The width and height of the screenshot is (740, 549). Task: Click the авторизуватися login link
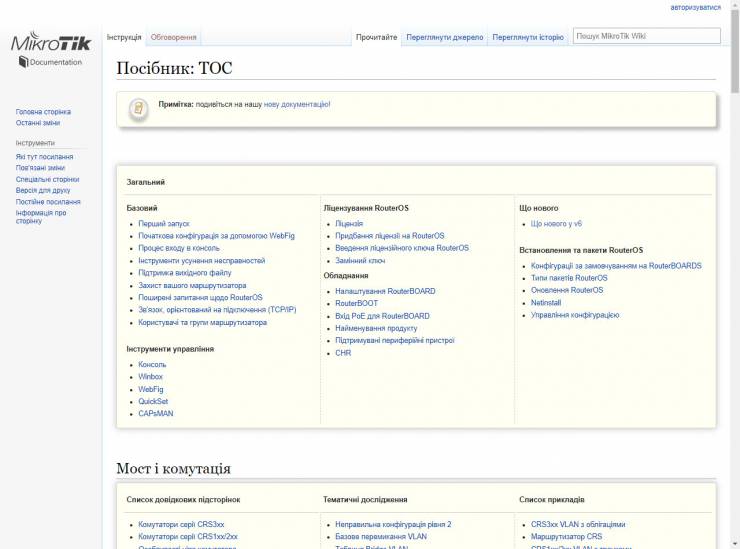(695, 8)
